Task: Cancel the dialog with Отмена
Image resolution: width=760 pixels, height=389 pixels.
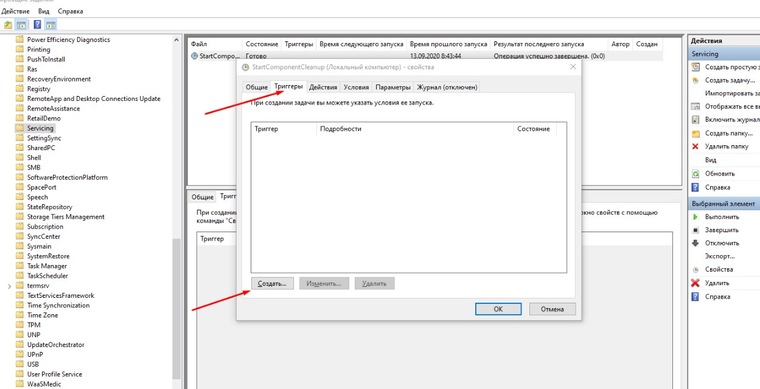Action: point(553,309)
